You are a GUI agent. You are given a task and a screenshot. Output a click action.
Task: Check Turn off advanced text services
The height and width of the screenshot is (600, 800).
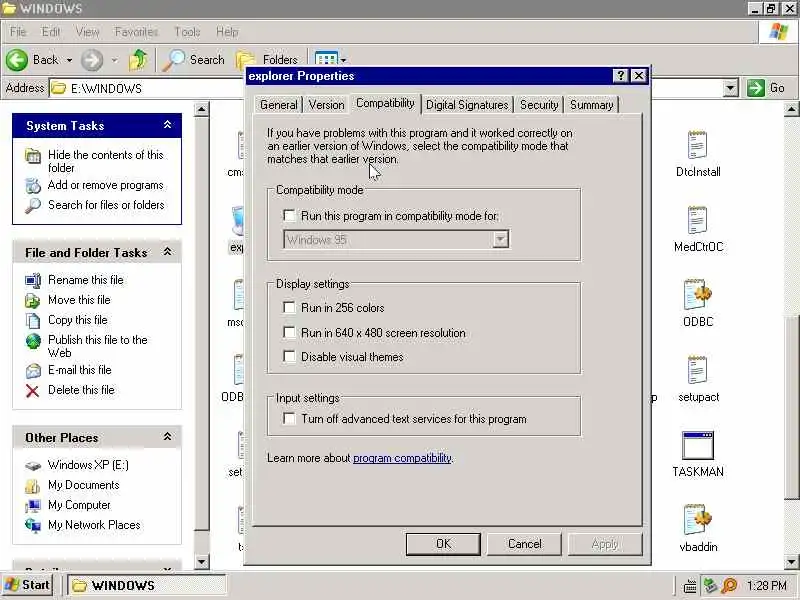click(x=289, y=418)
